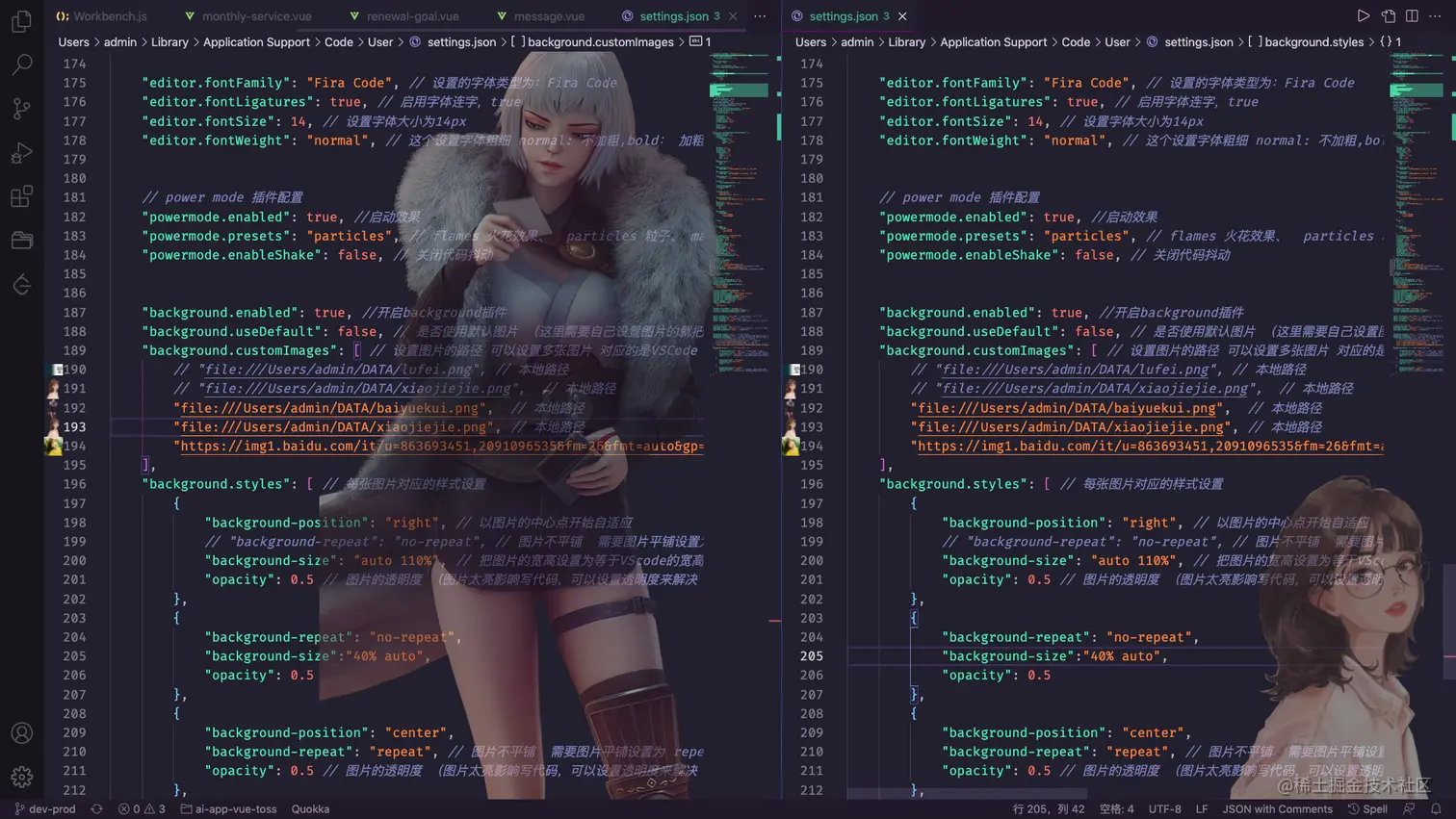Viewport: 1456px width, 819px height.
Task: Open baiyuekui.png file link in left editor
Action: click(x=330, y=408)
